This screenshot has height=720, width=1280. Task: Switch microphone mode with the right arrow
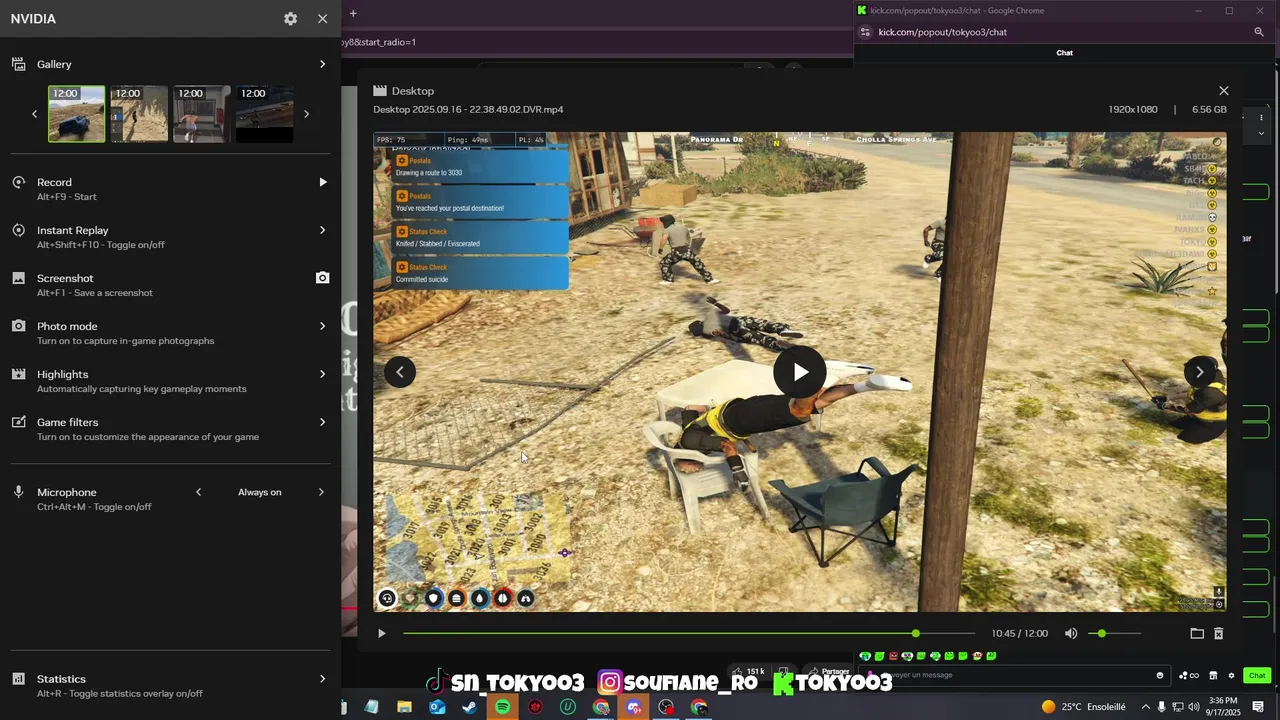[x=321, y=492]
